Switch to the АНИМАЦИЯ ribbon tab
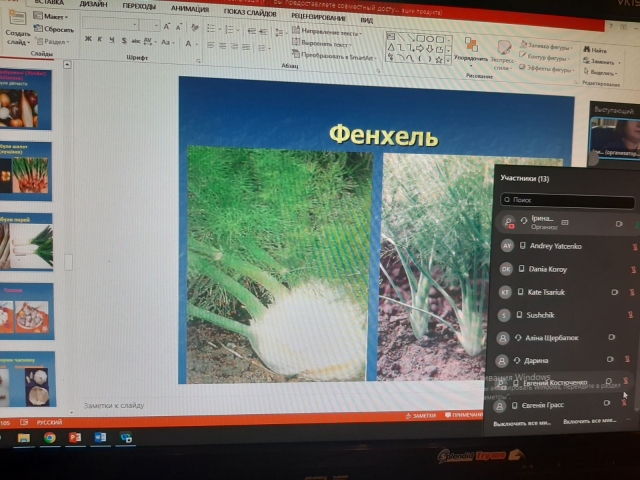This screenshot has height=480, width=640. (189, 7)
